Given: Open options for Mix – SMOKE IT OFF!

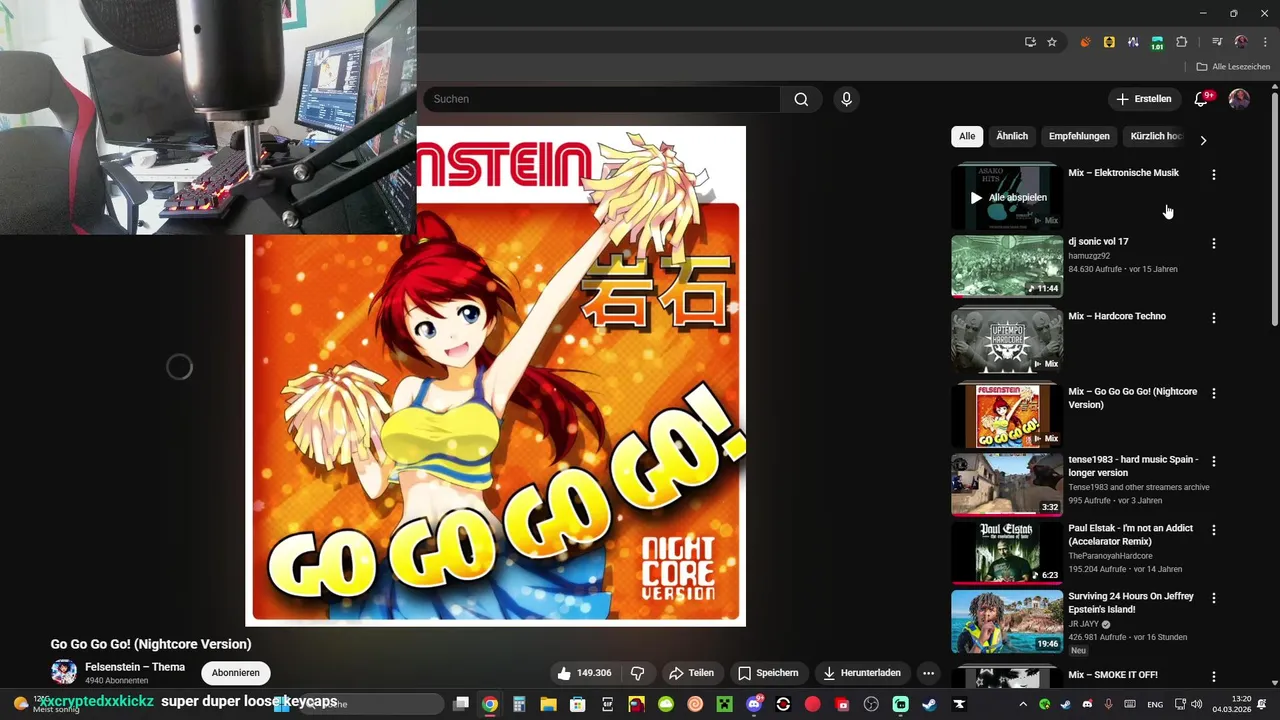Looking at the screenshot, I should click(x=1214, y=676).
